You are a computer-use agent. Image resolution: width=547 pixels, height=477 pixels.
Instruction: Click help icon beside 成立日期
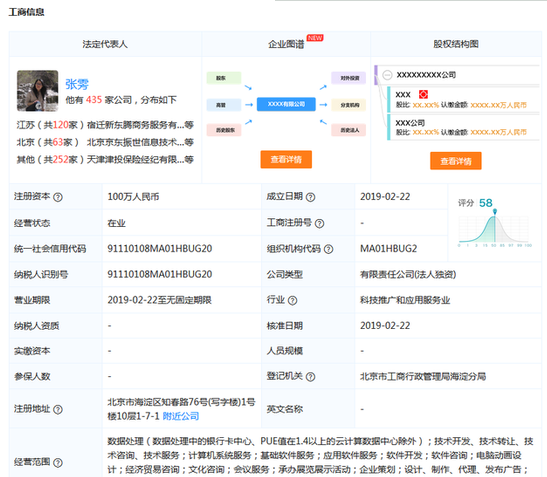click(x=310, y=197)
